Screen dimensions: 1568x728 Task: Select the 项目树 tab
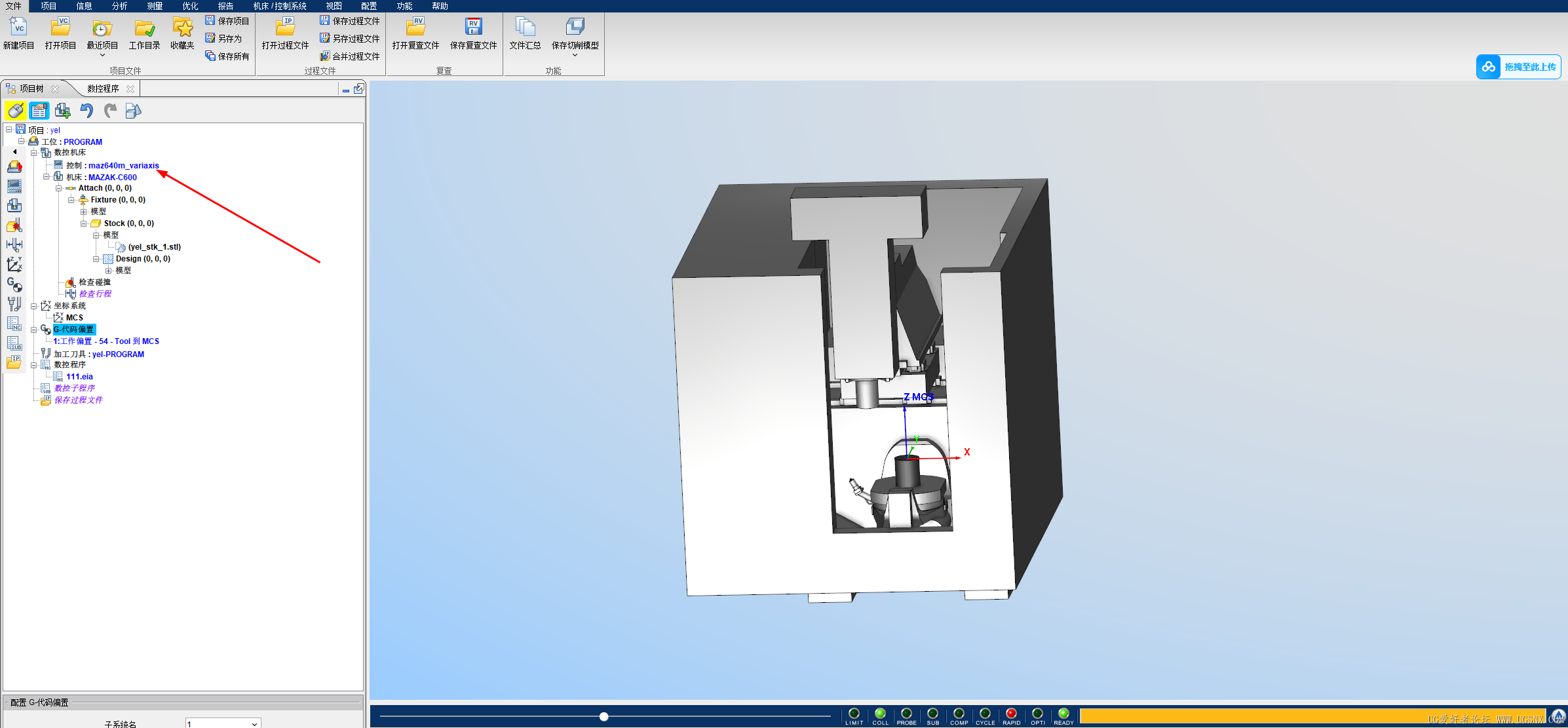click(x=31, y=88)
